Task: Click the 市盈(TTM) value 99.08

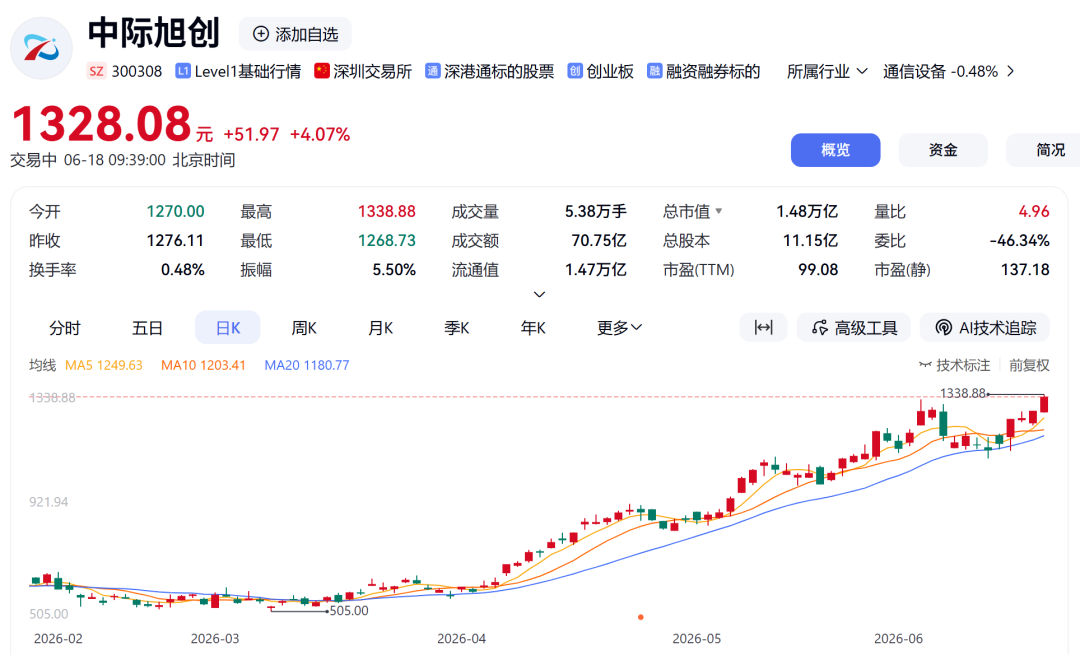Action: 818,269
